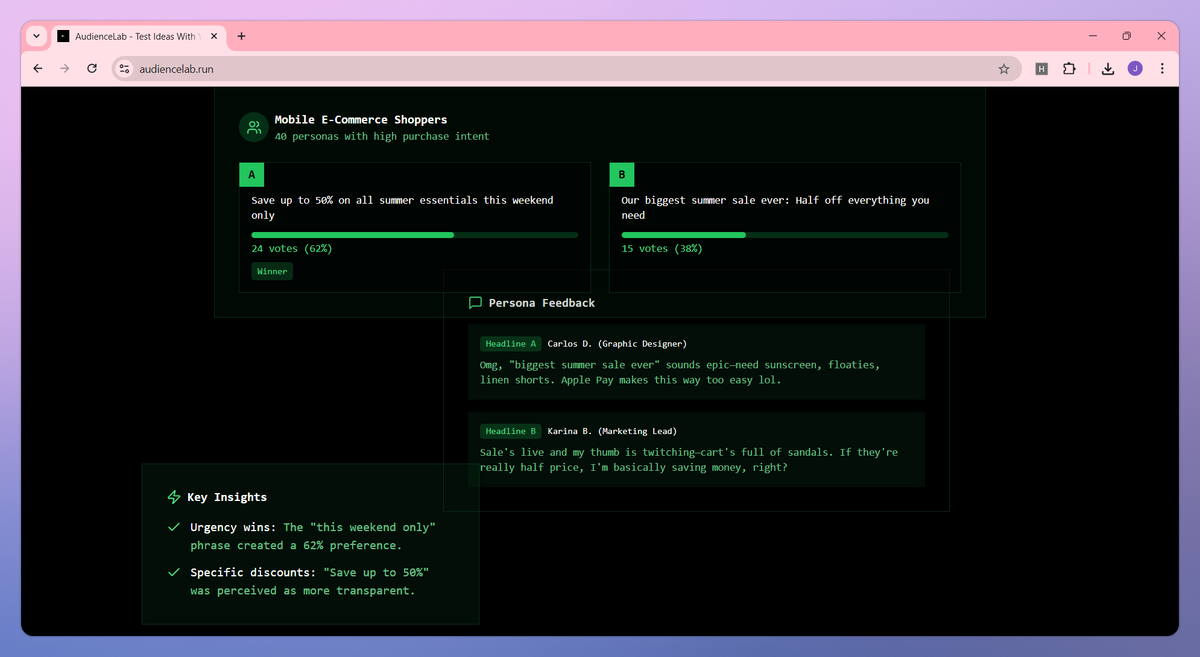This screenshot has height=657, width=1200.
Task: Select the green B variant badge
Action: (x=622, y=175)
